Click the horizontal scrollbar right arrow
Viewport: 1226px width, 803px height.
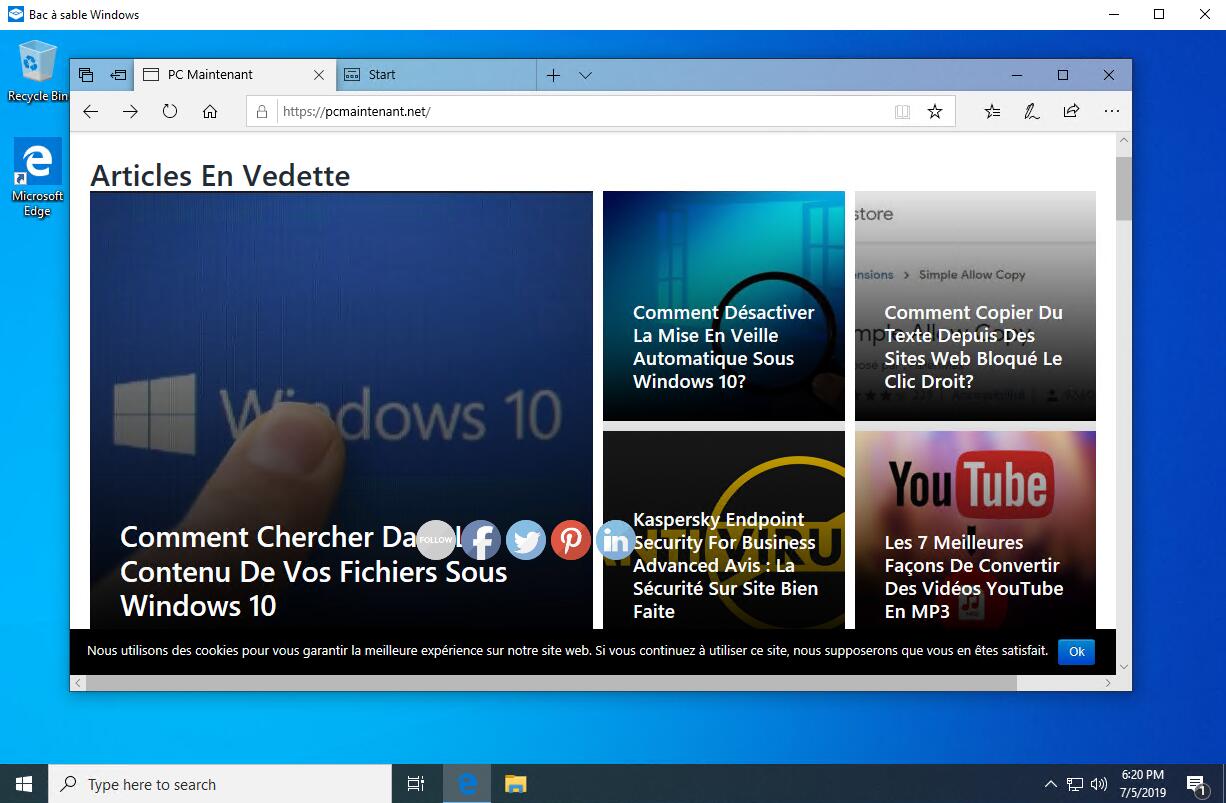1109,682
